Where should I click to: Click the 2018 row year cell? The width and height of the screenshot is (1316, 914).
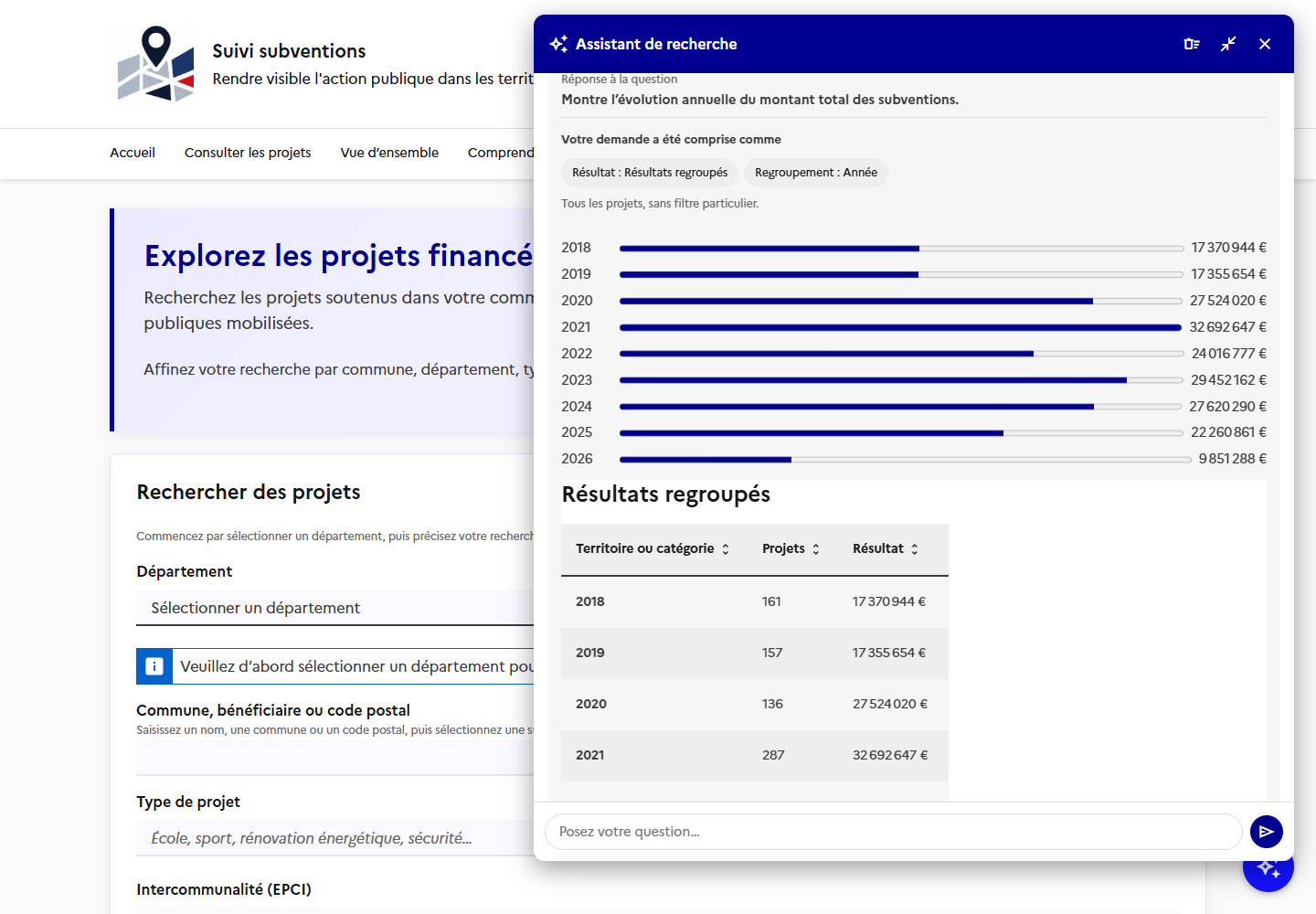(589, 601)
